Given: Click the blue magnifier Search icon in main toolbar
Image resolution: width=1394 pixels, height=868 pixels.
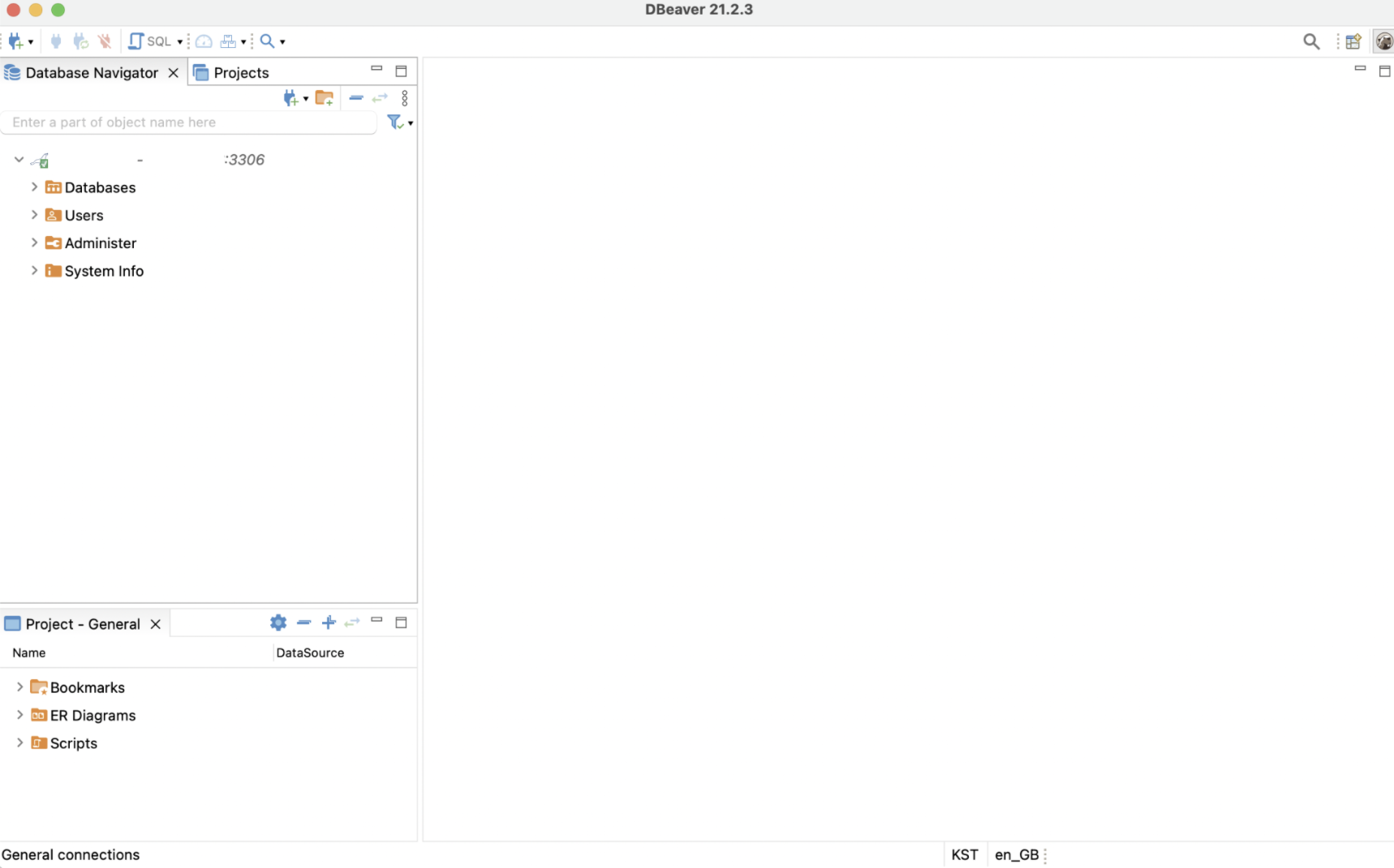Looking at the screenshot, I should pyautogui.click(x=267, y=41).
